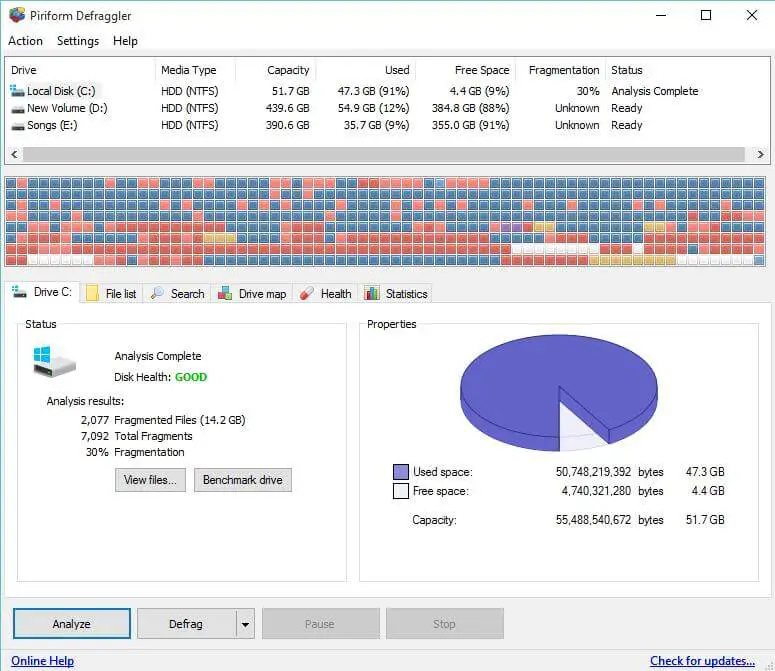Click the Search magnifier icon
Screen dimensions: 775x671
(157, 293)
